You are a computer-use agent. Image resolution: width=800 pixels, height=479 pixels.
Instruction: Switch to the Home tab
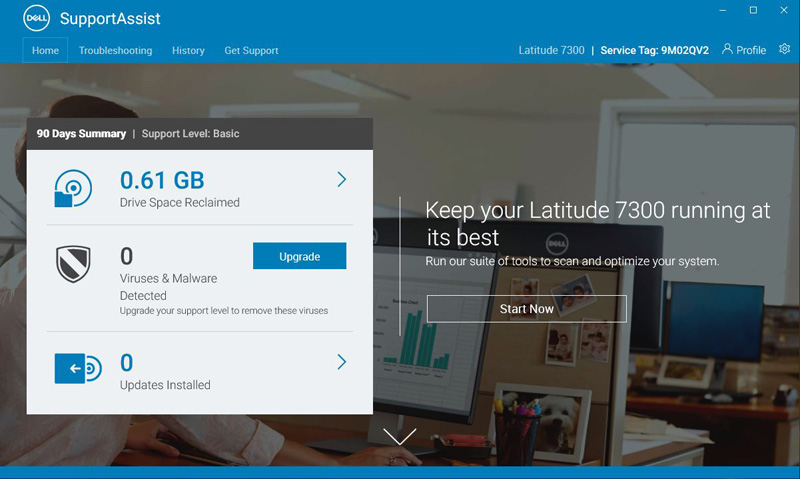point(45,50)
